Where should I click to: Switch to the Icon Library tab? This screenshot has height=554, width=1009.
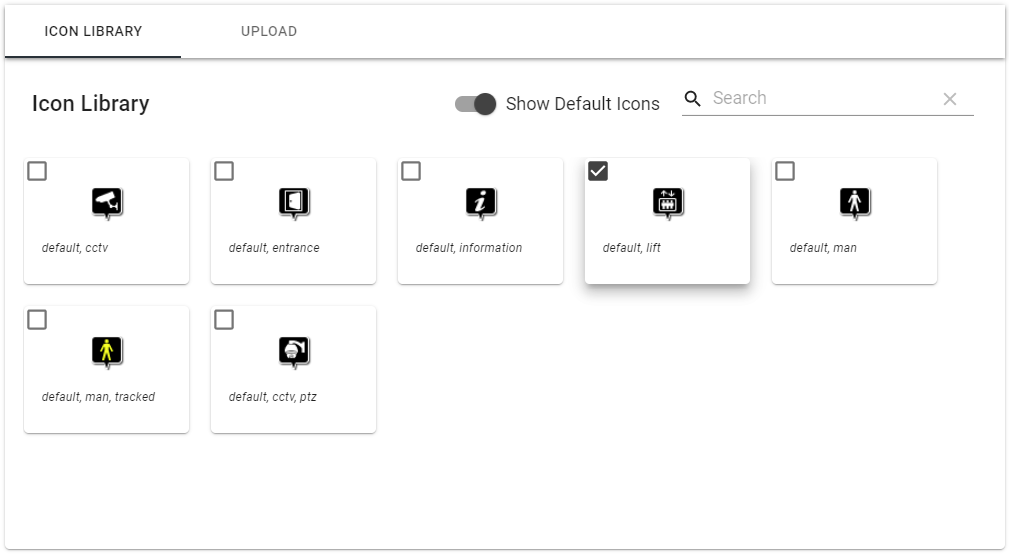pos(93,32)
